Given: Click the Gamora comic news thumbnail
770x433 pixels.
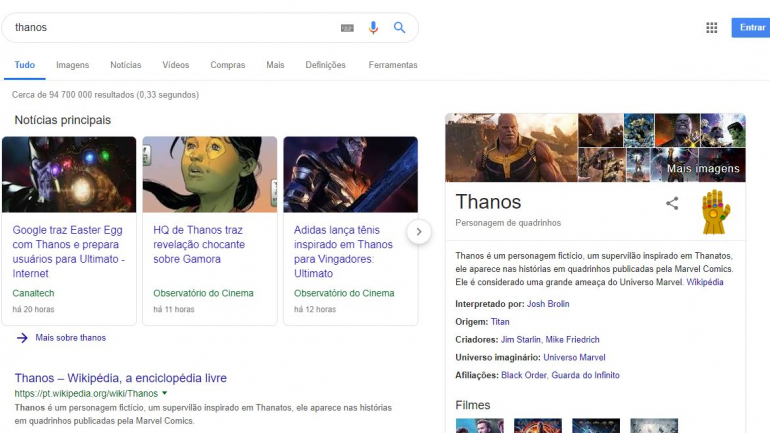Looking at the screenshot, I should tap(210, 174).
